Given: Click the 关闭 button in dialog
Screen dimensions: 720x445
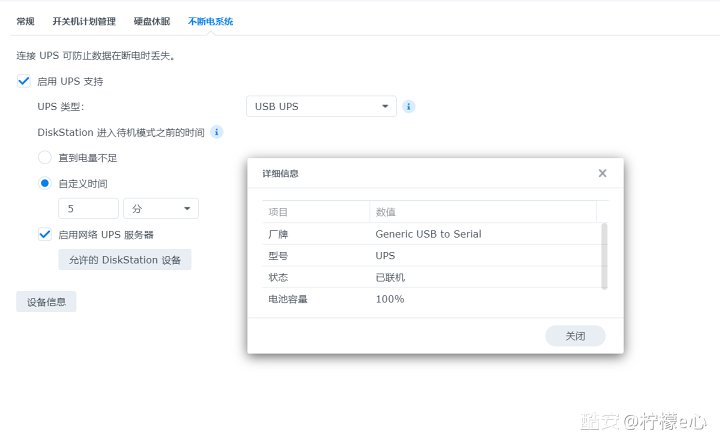Looking at the screenshot, I should pyautogui.click(x=575, y=336).
